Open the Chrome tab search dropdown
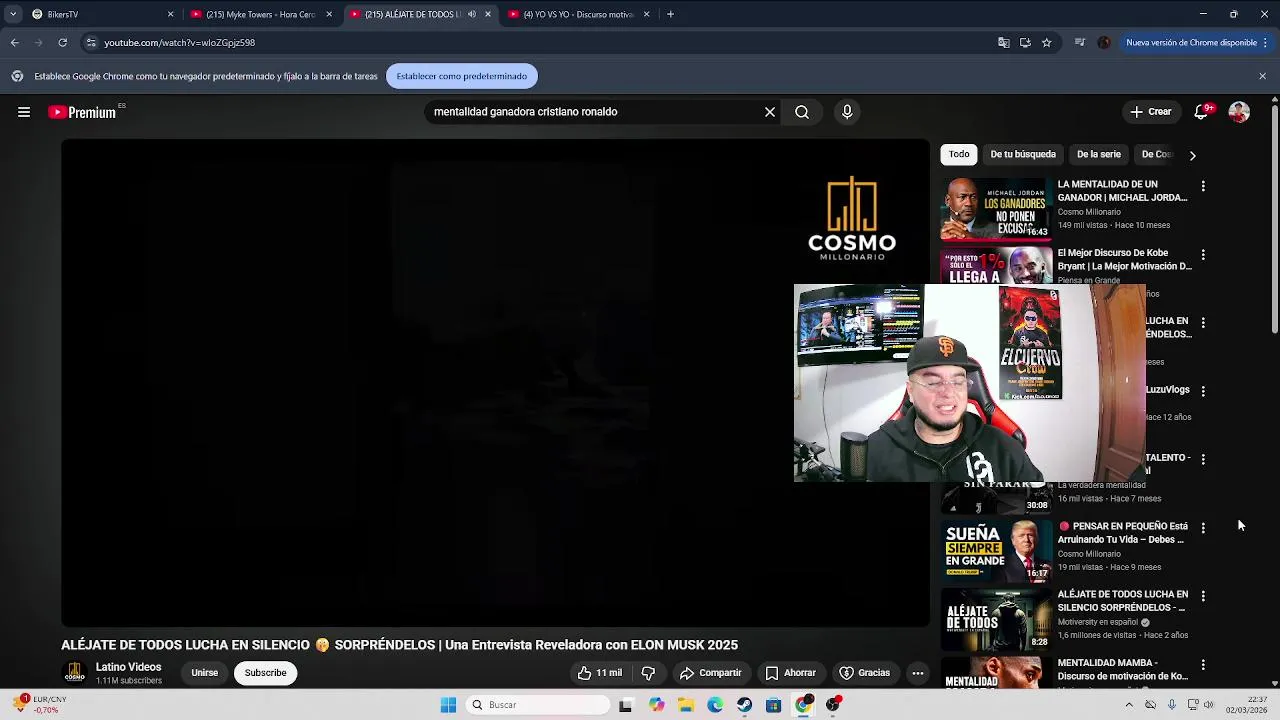Screen dimensions: 1280x720 pos(13,14)
